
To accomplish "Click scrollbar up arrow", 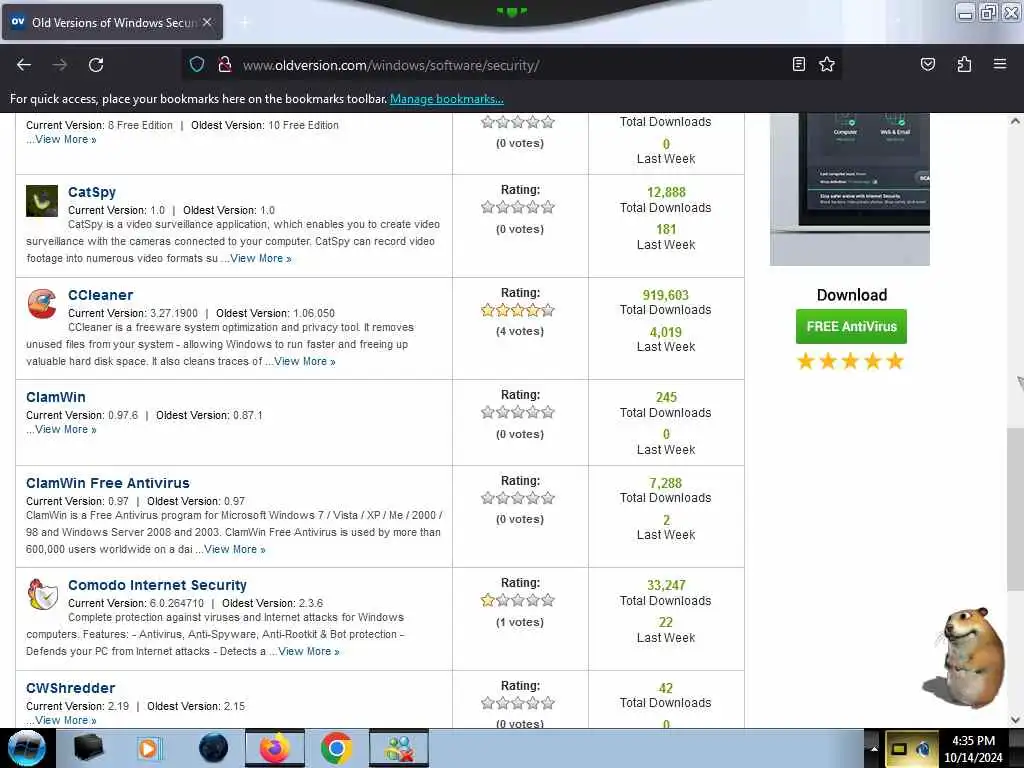I will 1015,121.
